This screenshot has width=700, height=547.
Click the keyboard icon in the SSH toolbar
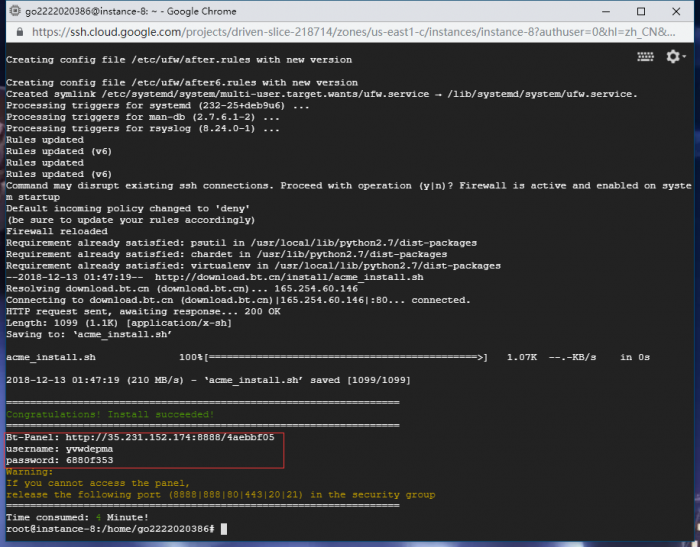pos(645,57)
